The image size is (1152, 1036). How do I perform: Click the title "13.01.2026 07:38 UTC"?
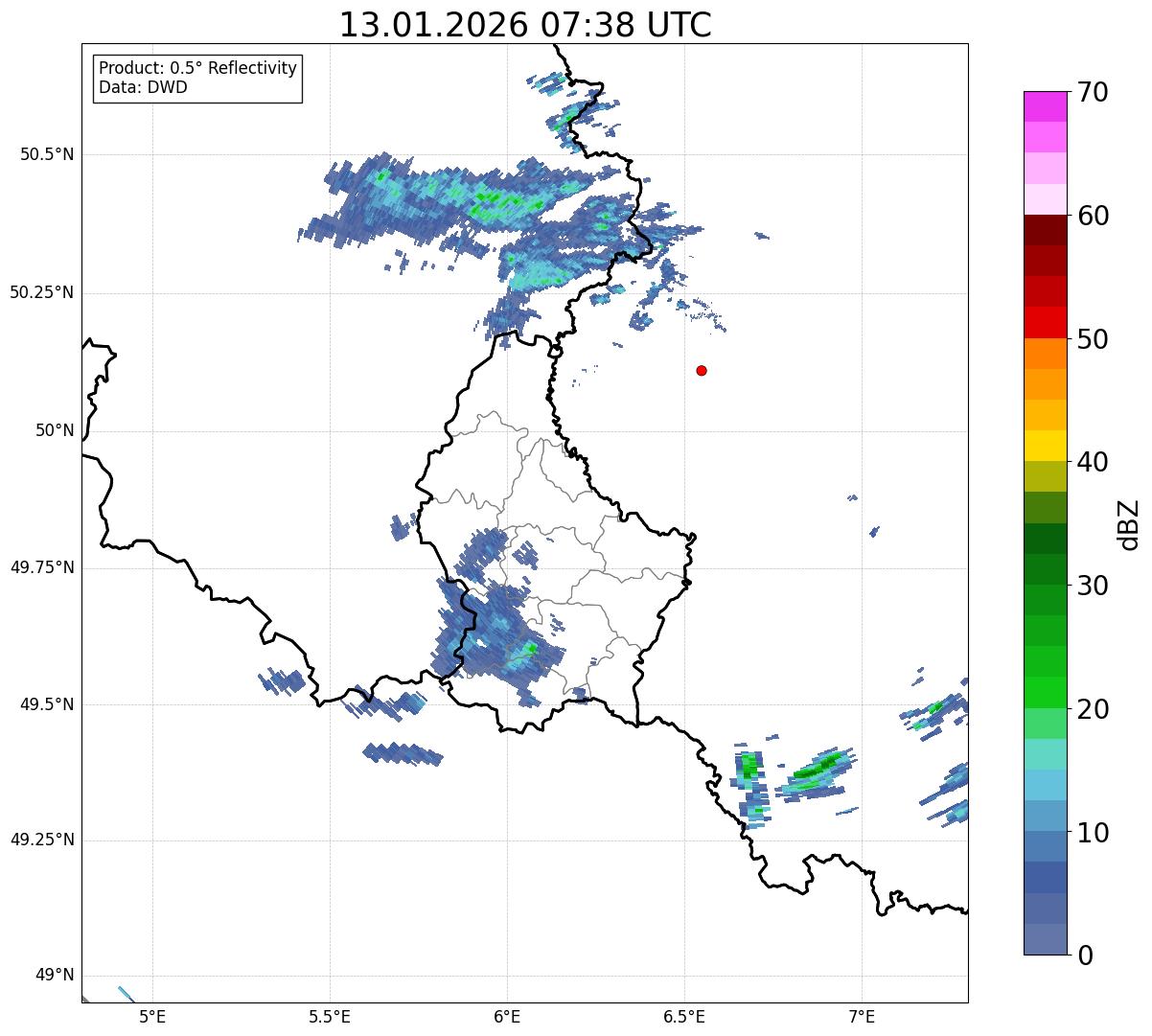click(x=525, y=25)
